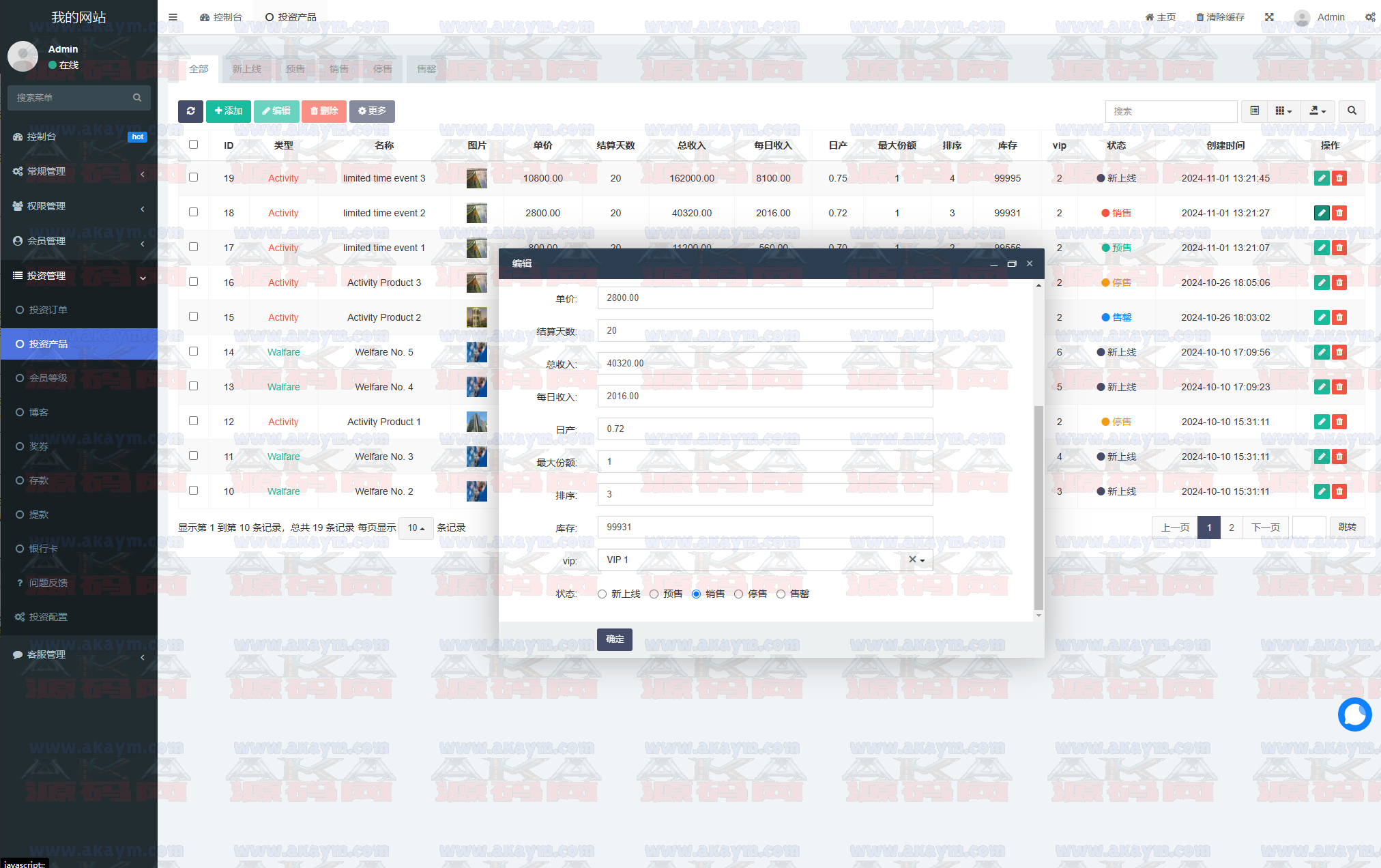Select the 新上线 status radio button
1381x868 pixels.
click(602, 594)
